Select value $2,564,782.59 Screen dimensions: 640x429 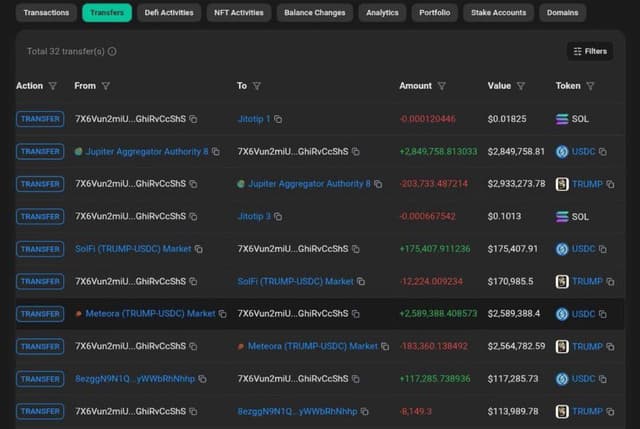tap(516, 347)
